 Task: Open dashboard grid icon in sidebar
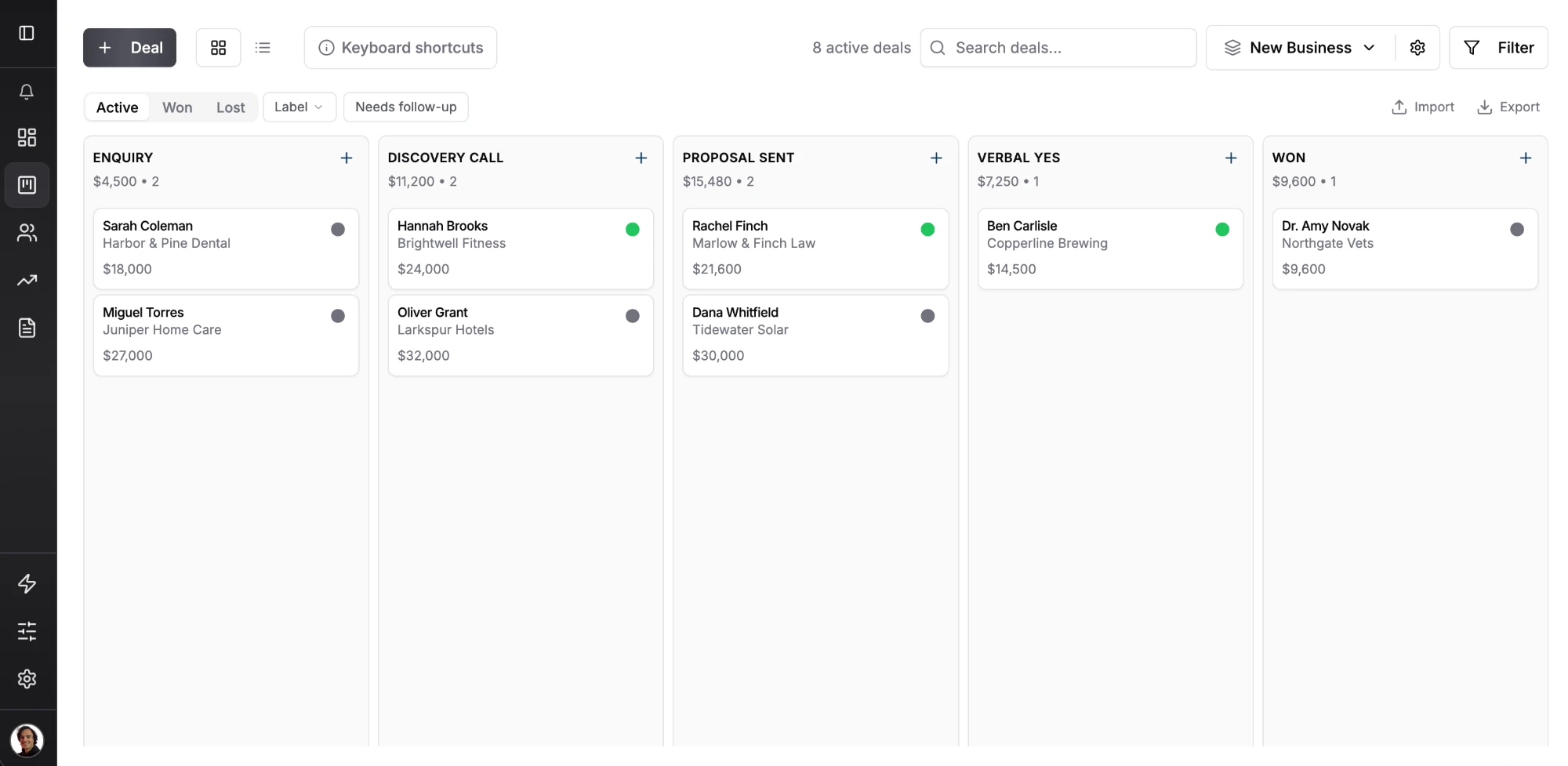[27, 138]
